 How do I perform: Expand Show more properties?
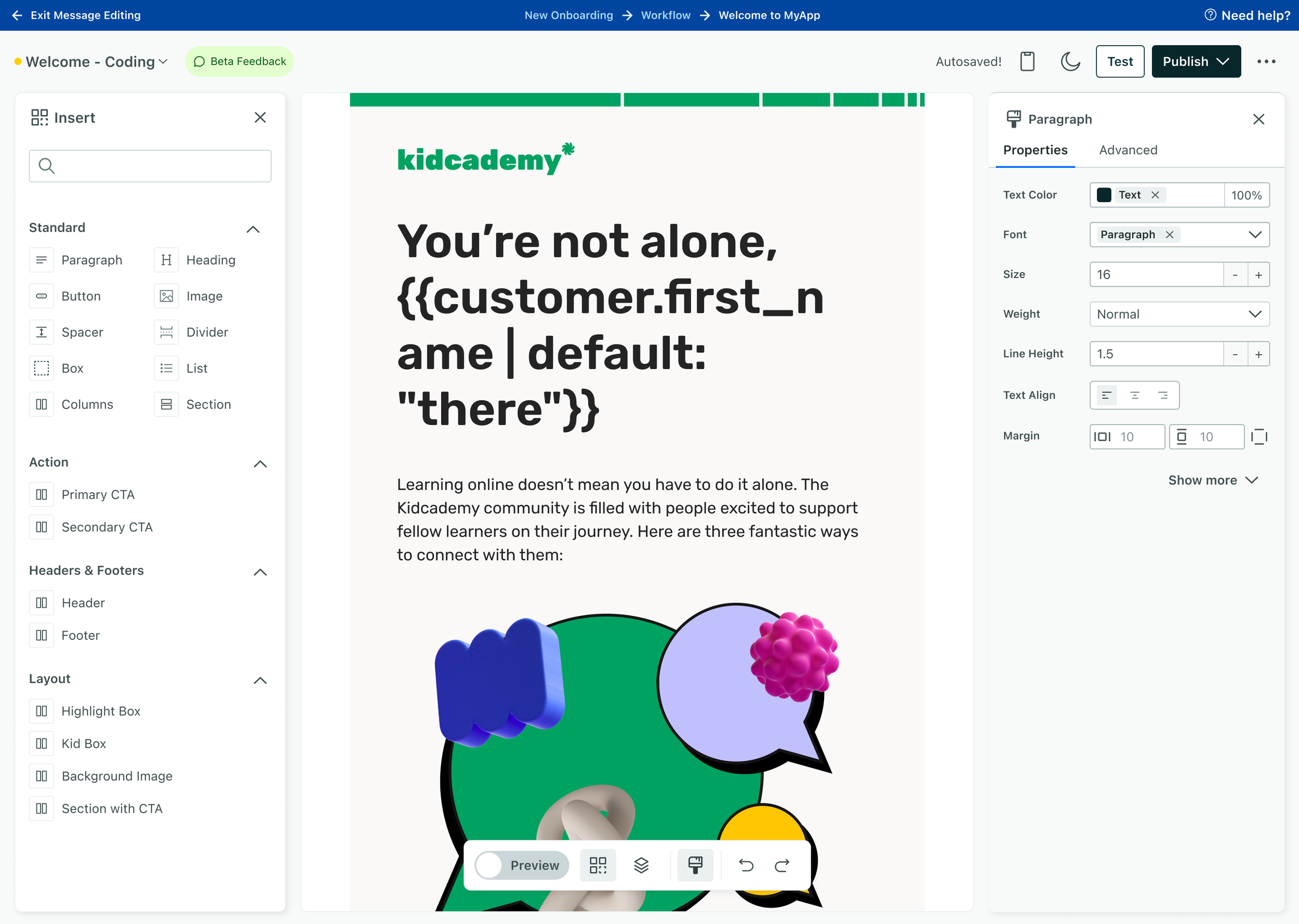coord(1213,480)
